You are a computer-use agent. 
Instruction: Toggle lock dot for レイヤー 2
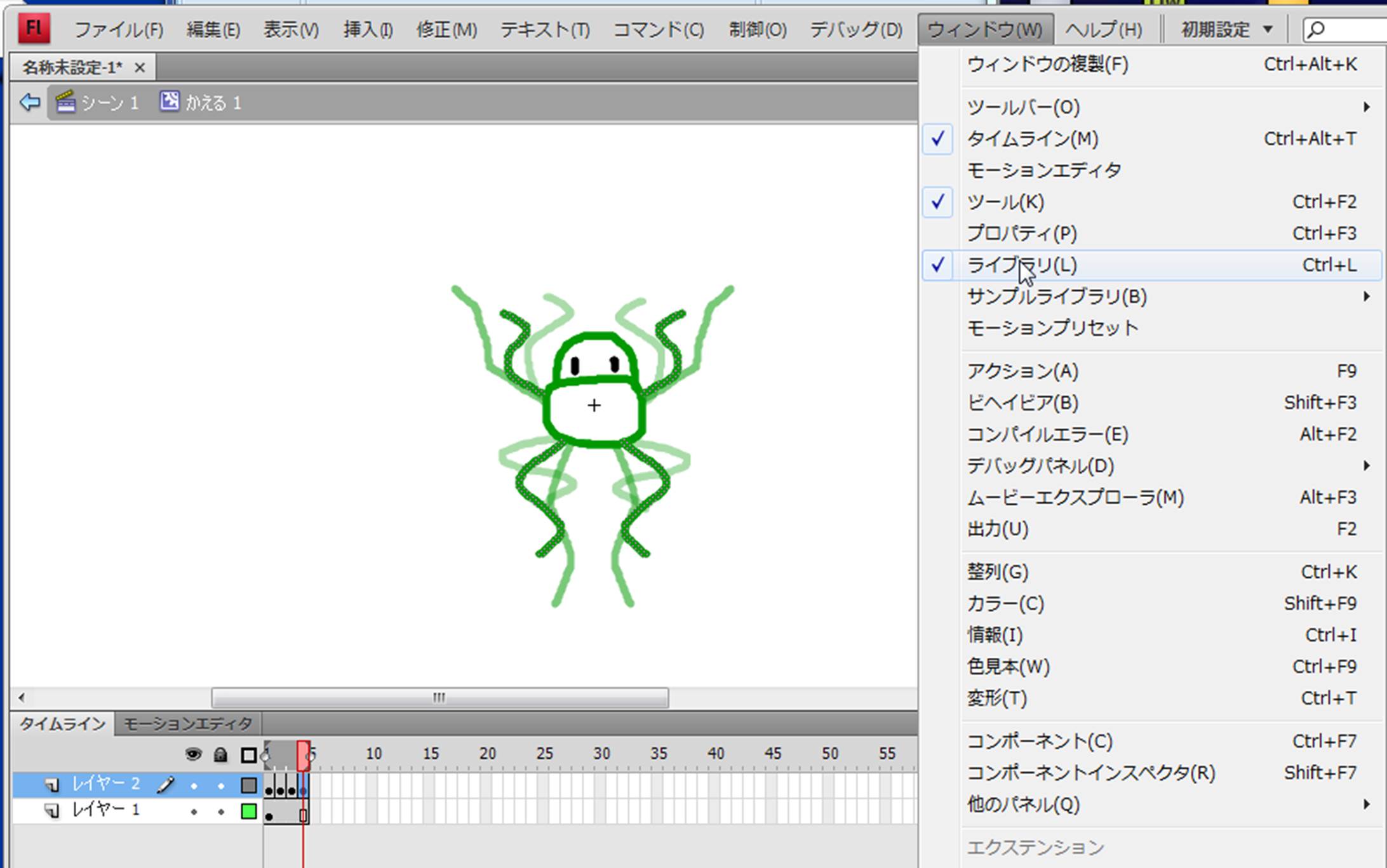point(221,786)
